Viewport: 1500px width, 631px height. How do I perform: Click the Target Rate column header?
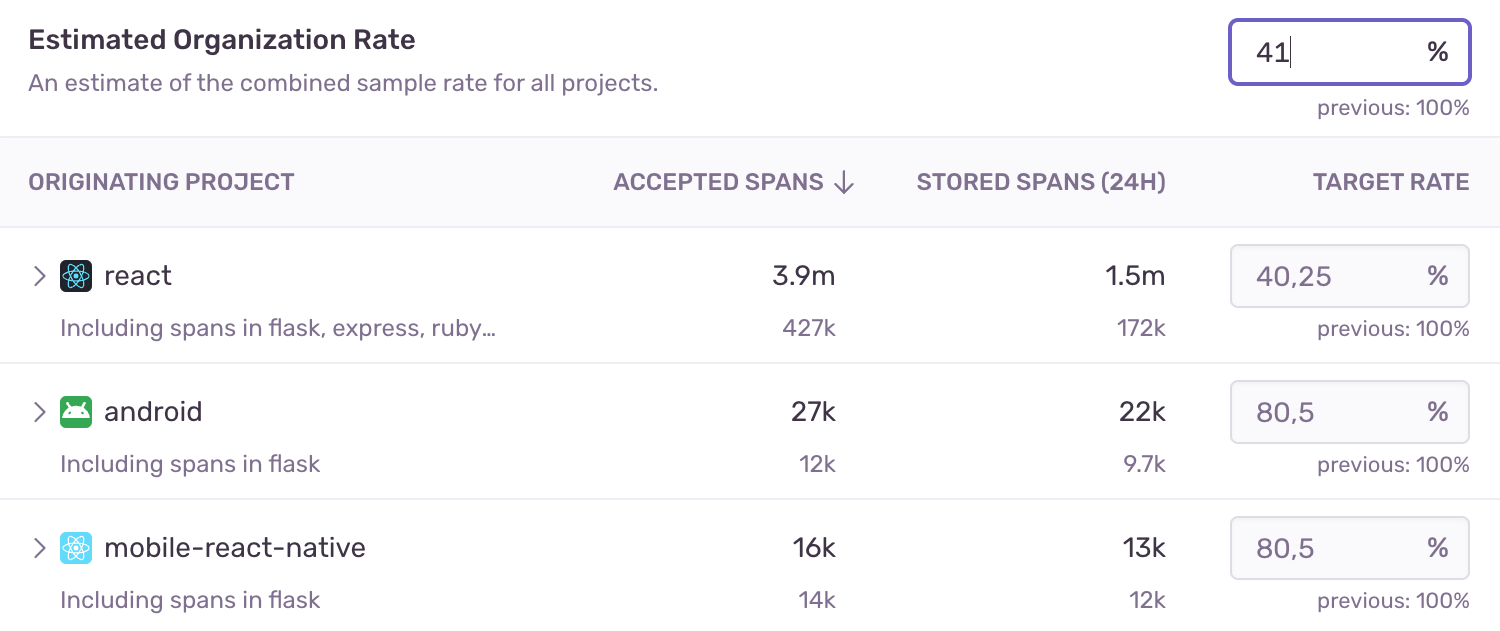coord(1391,182)
